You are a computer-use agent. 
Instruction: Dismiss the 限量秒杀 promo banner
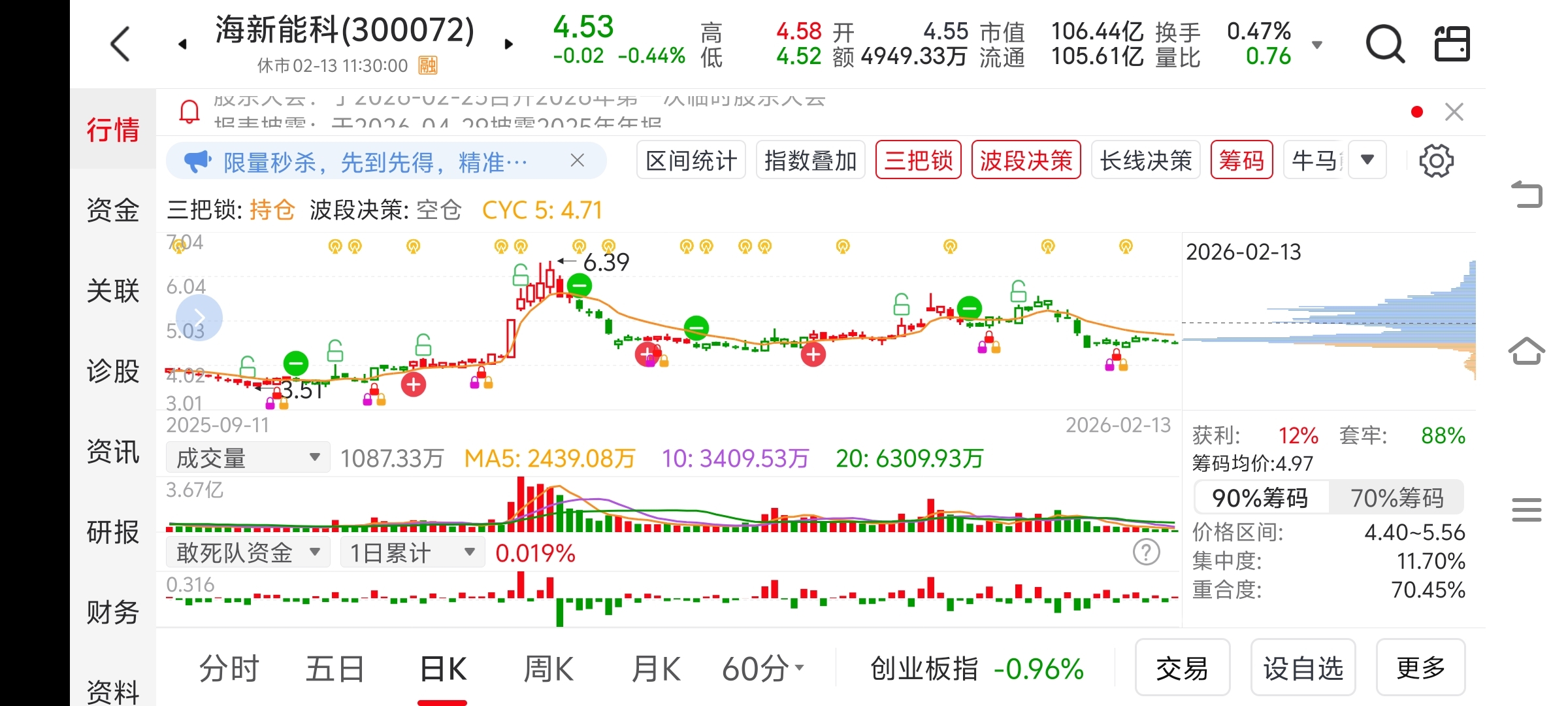click(x=577, y=161)
